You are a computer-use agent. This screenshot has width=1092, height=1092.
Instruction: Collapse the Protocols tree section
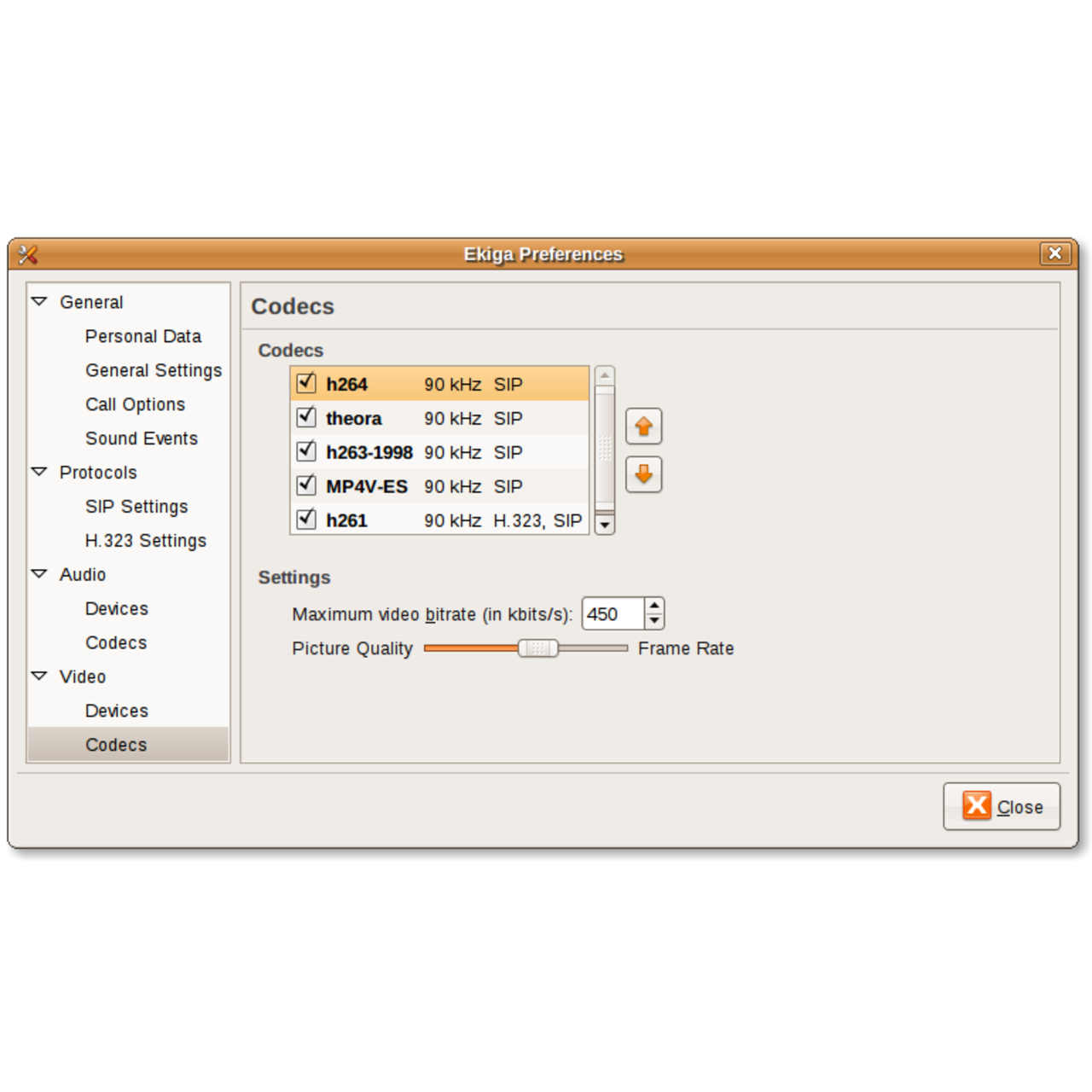(39, 472)
